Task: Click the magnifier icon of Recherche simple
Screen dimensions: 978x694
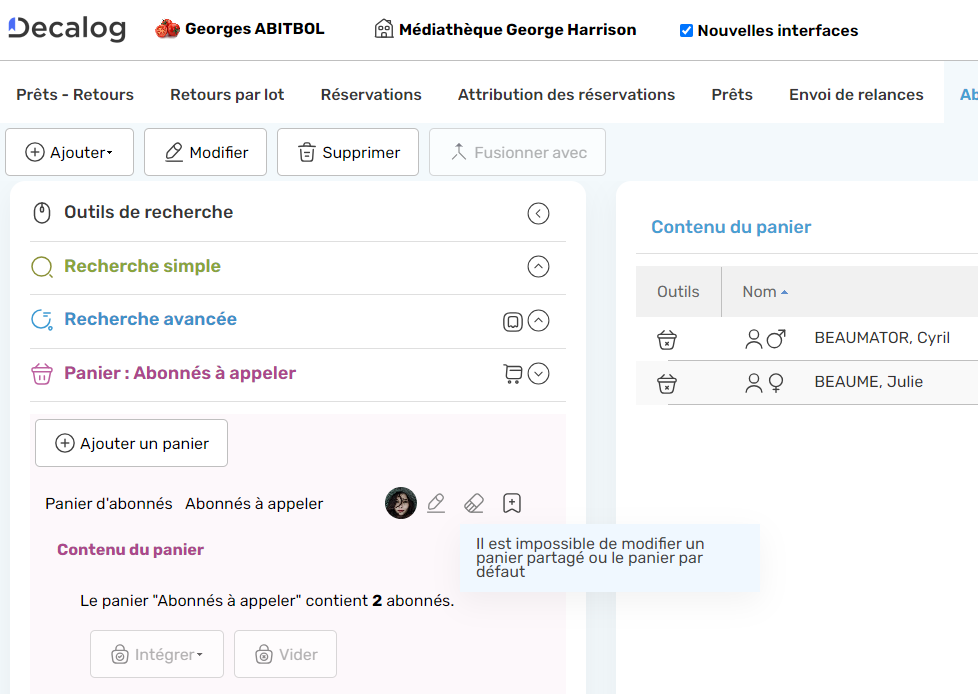Action: click(x=40, y=266)
